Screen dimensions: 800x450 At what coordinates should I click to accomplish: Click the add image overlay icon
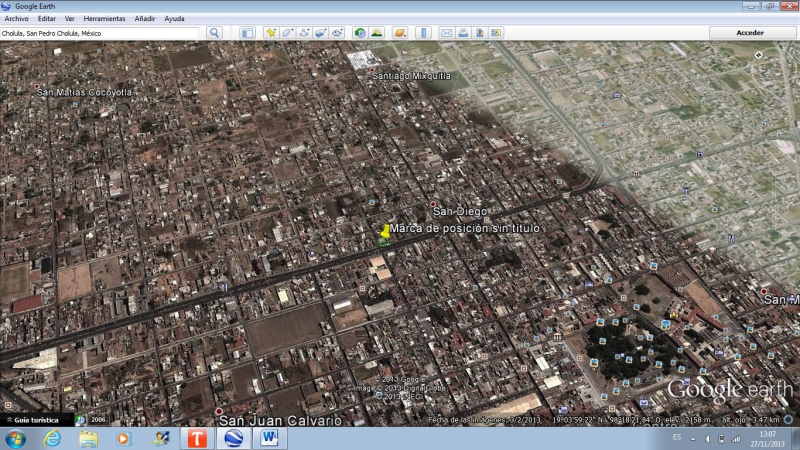tap(320, 33)
